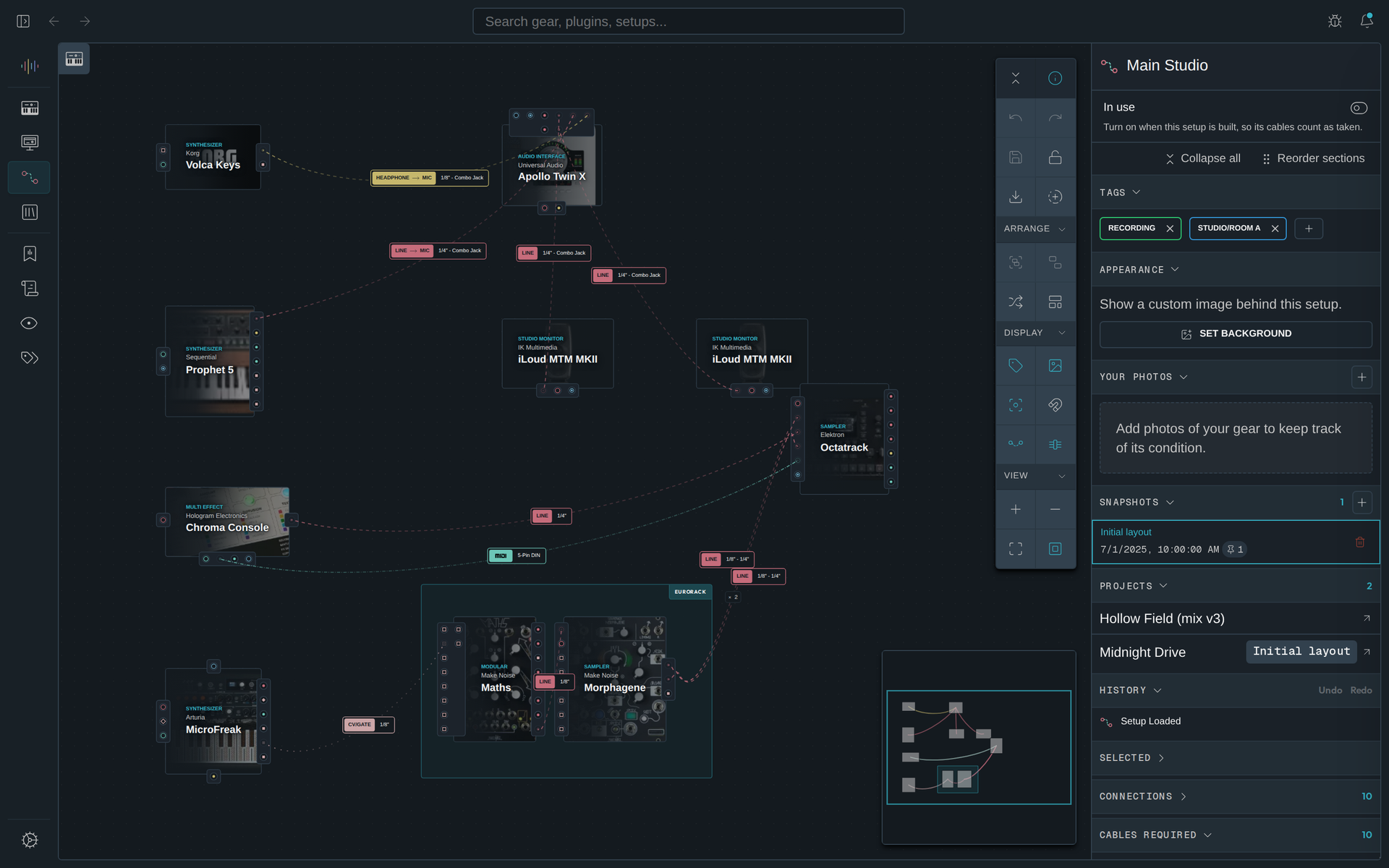Toggle the In use switch
The height and width of the screenshot is (868, 1389).
(x=1359, y=108)
